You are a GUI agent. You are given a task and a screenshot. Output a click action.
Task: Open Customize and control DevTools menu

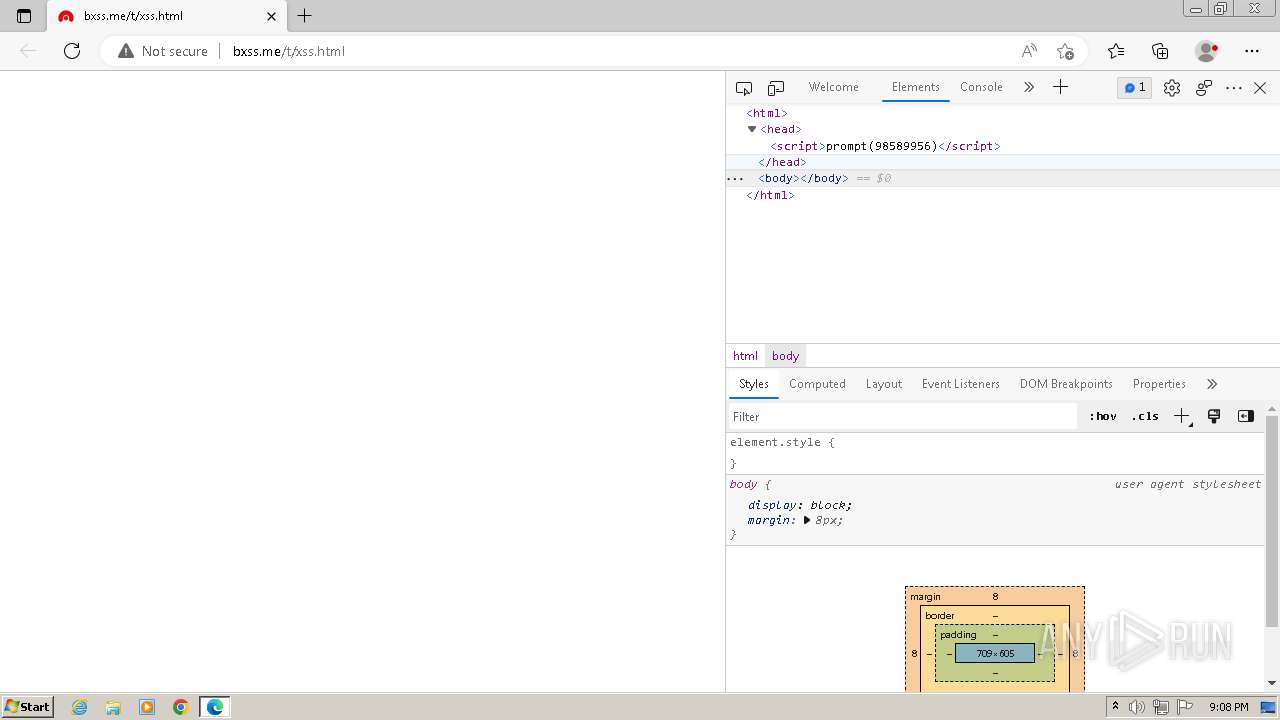pos(1234,88)
